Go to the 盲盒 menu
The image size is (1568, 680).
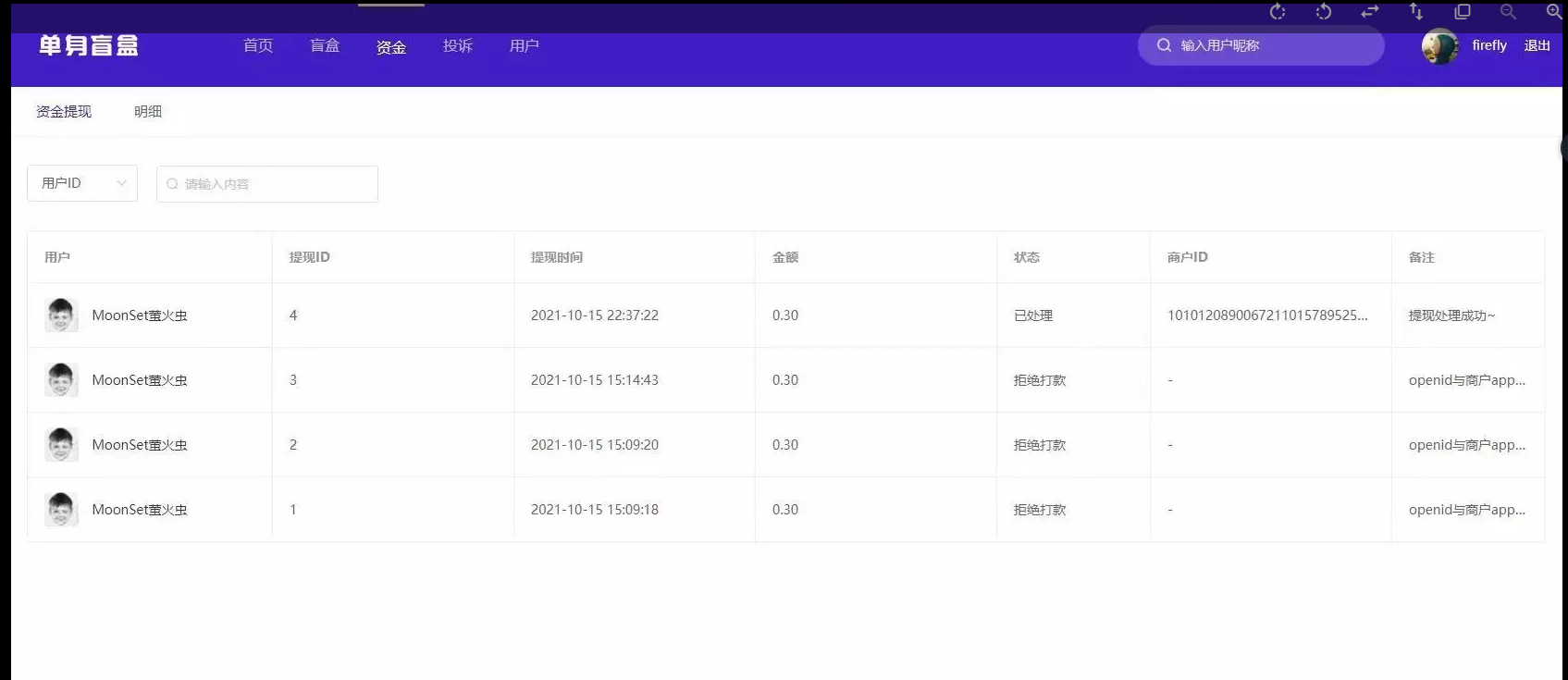325,46
